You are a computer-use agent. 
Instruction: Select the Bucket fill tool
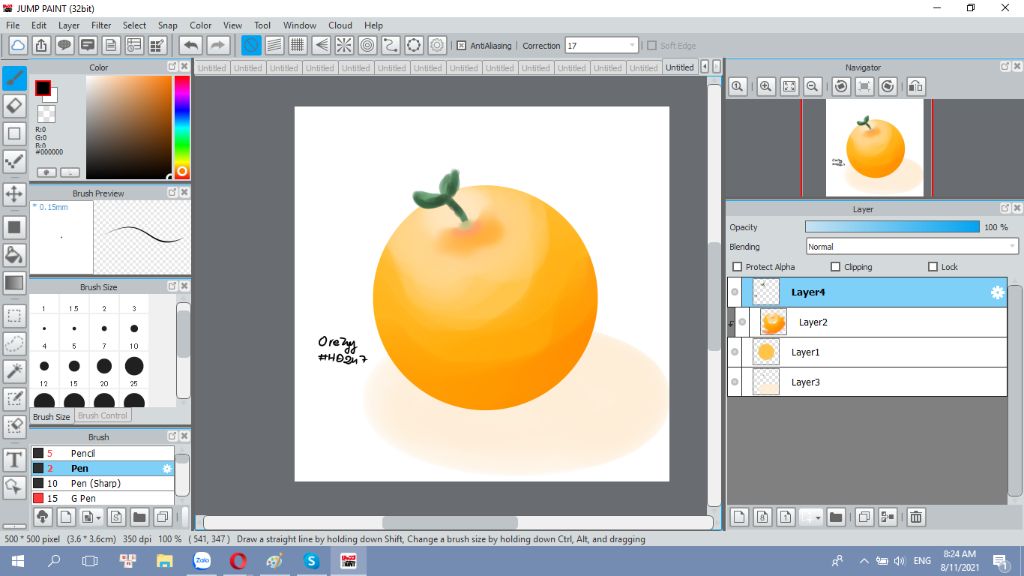coord(14,255)
